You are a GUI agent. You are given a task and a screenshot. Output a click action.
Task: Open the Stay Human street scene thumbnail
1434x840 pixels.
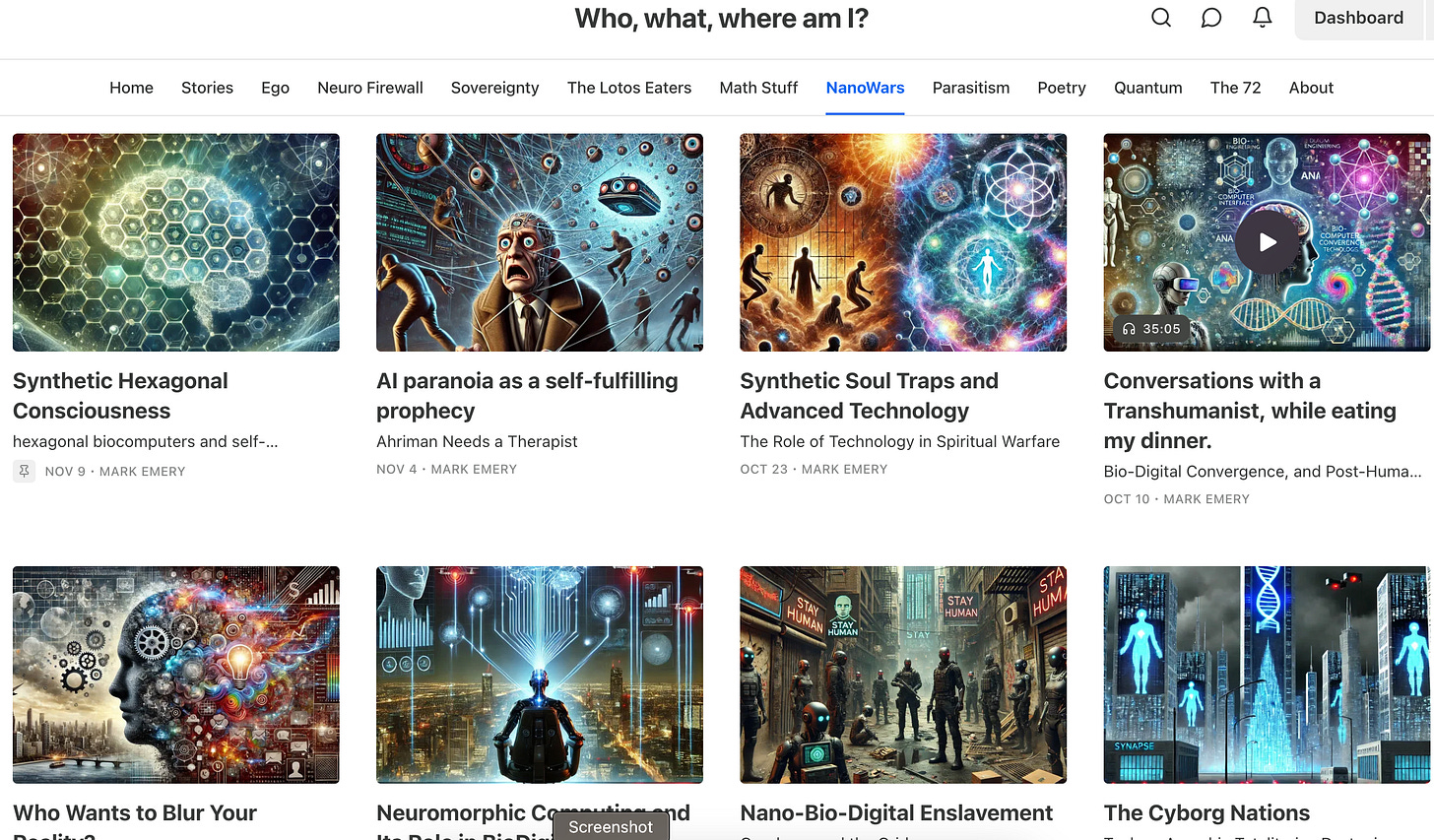pos(903,675)
